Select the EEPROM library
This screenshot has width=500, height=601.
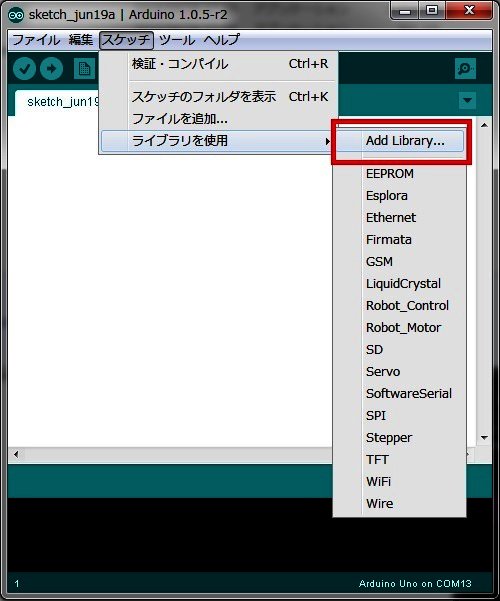400,174
